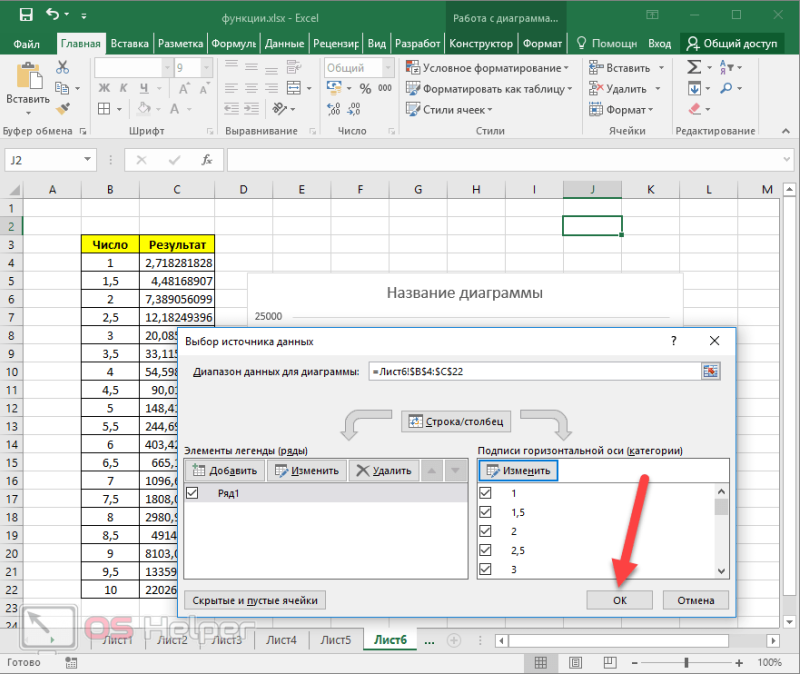
Task: Click Добавить to add a legend series
Action: point(224,470)
